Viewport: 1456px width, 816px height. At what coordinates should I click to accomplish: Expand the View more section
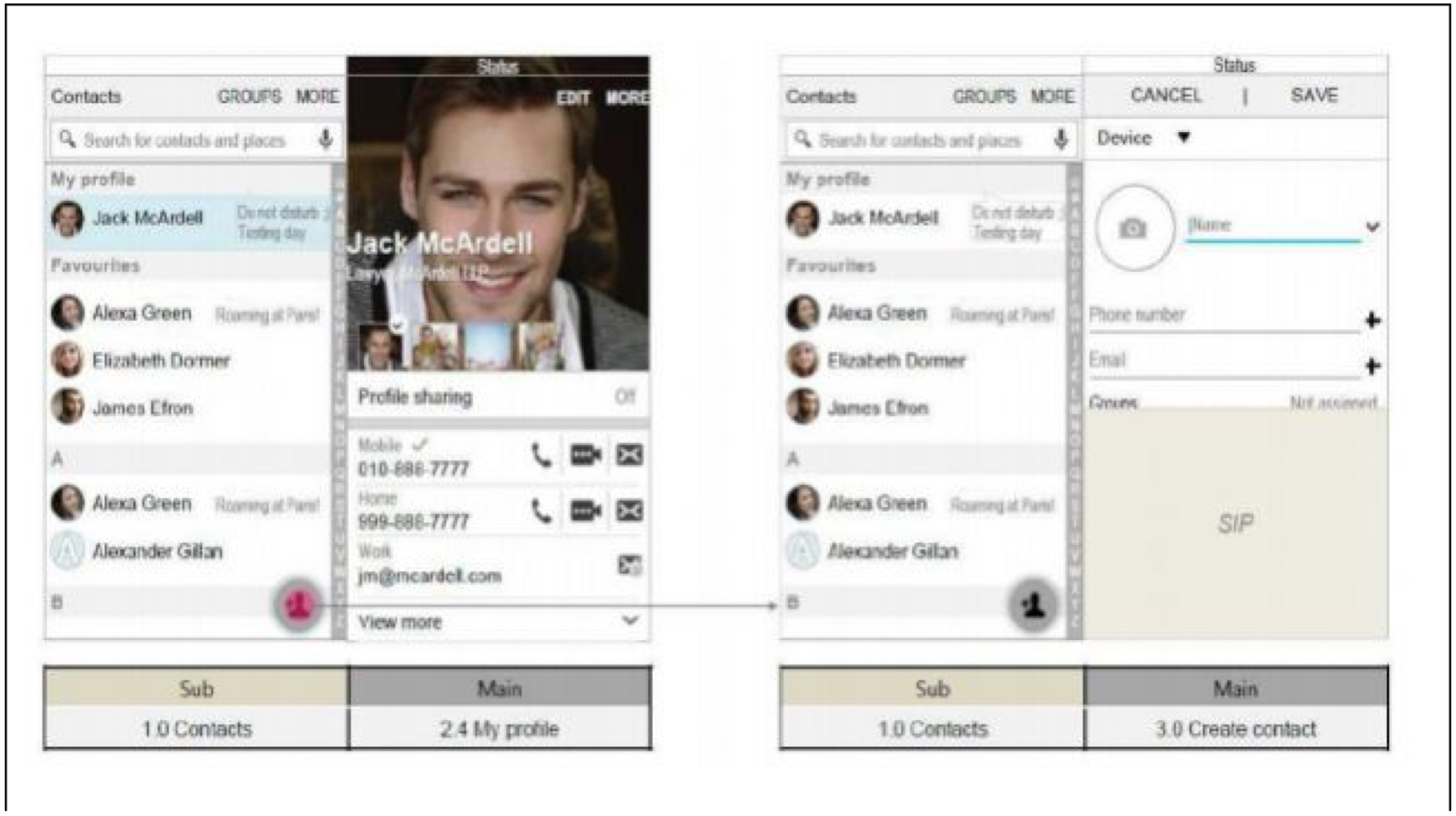point(630,621)
